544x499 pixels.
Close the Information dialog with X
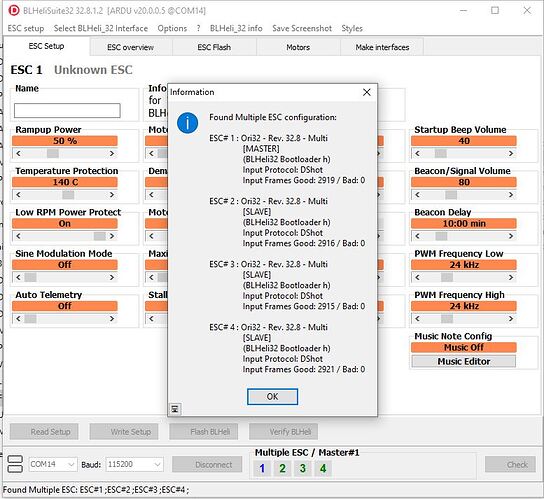click(x=367, y=92)
